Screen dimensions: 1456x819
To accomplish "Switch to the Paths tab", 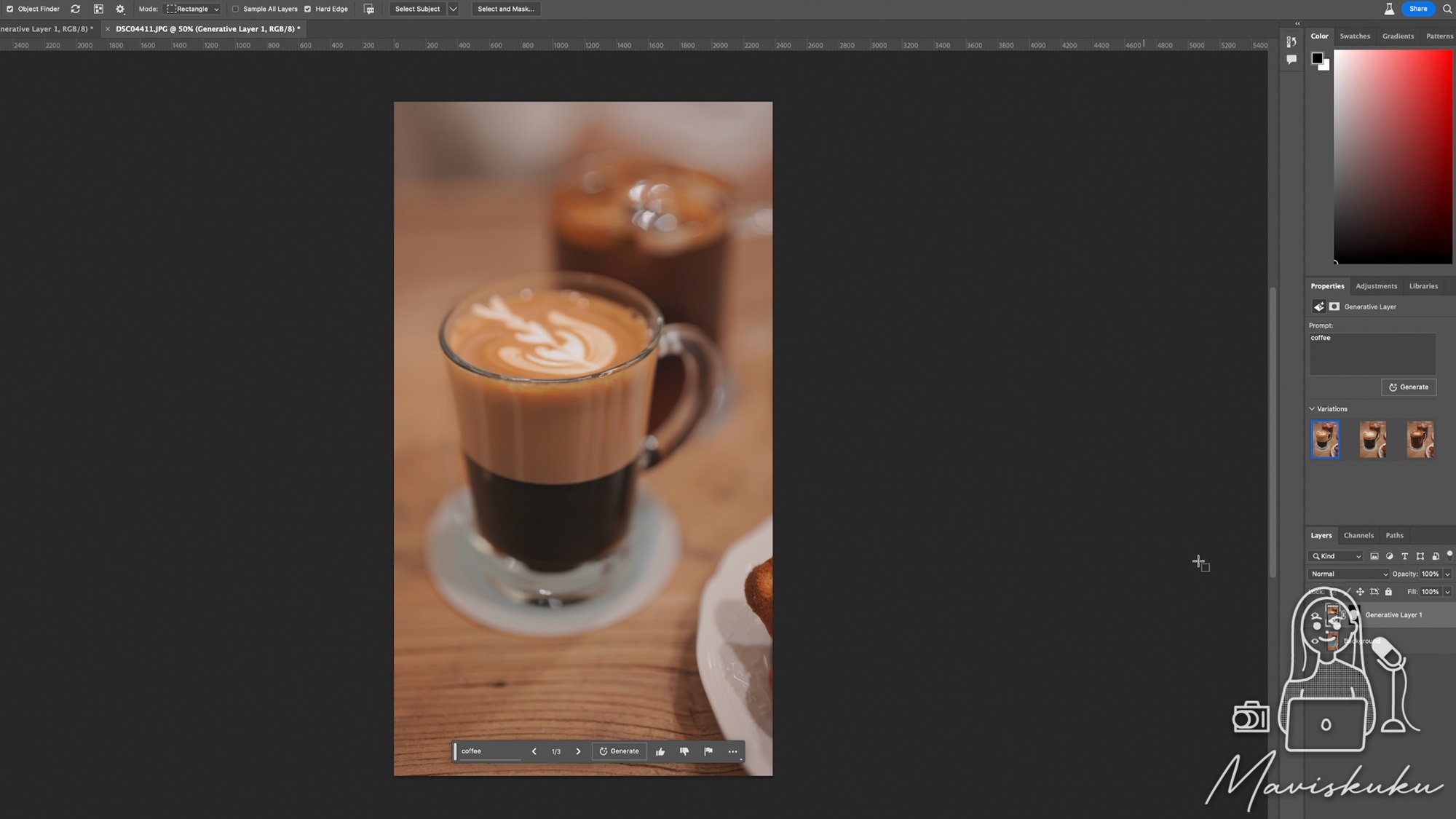I will [1394, 535].
